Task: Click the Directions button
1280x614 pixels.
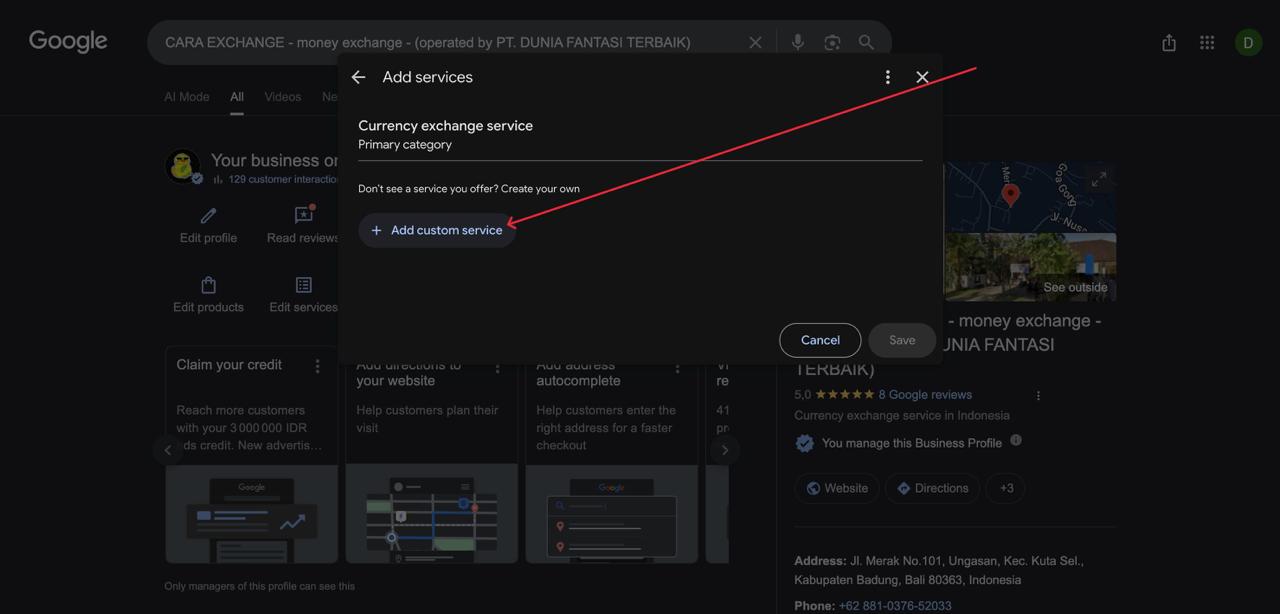Action: click(x=932, y=488)
